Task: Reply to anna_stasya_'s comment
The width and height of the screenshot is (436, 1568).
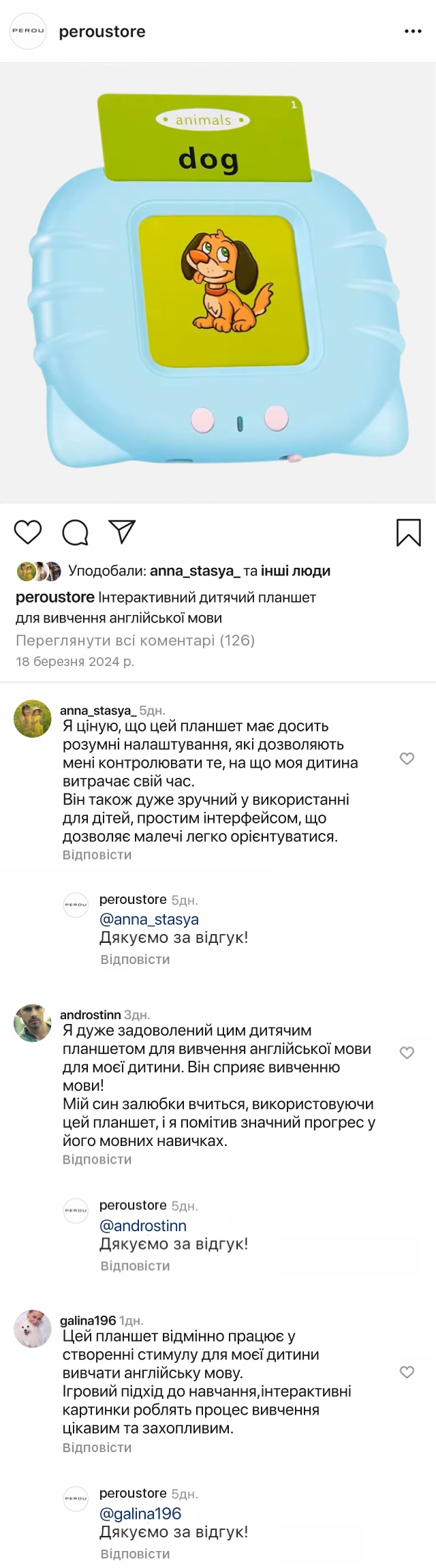Action: point(97,855)
